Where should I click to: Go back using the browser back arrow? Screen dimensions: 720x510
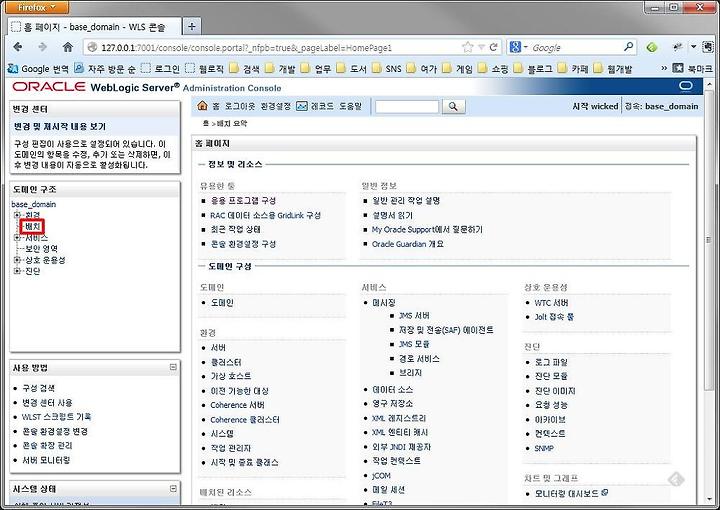(18, 47)
